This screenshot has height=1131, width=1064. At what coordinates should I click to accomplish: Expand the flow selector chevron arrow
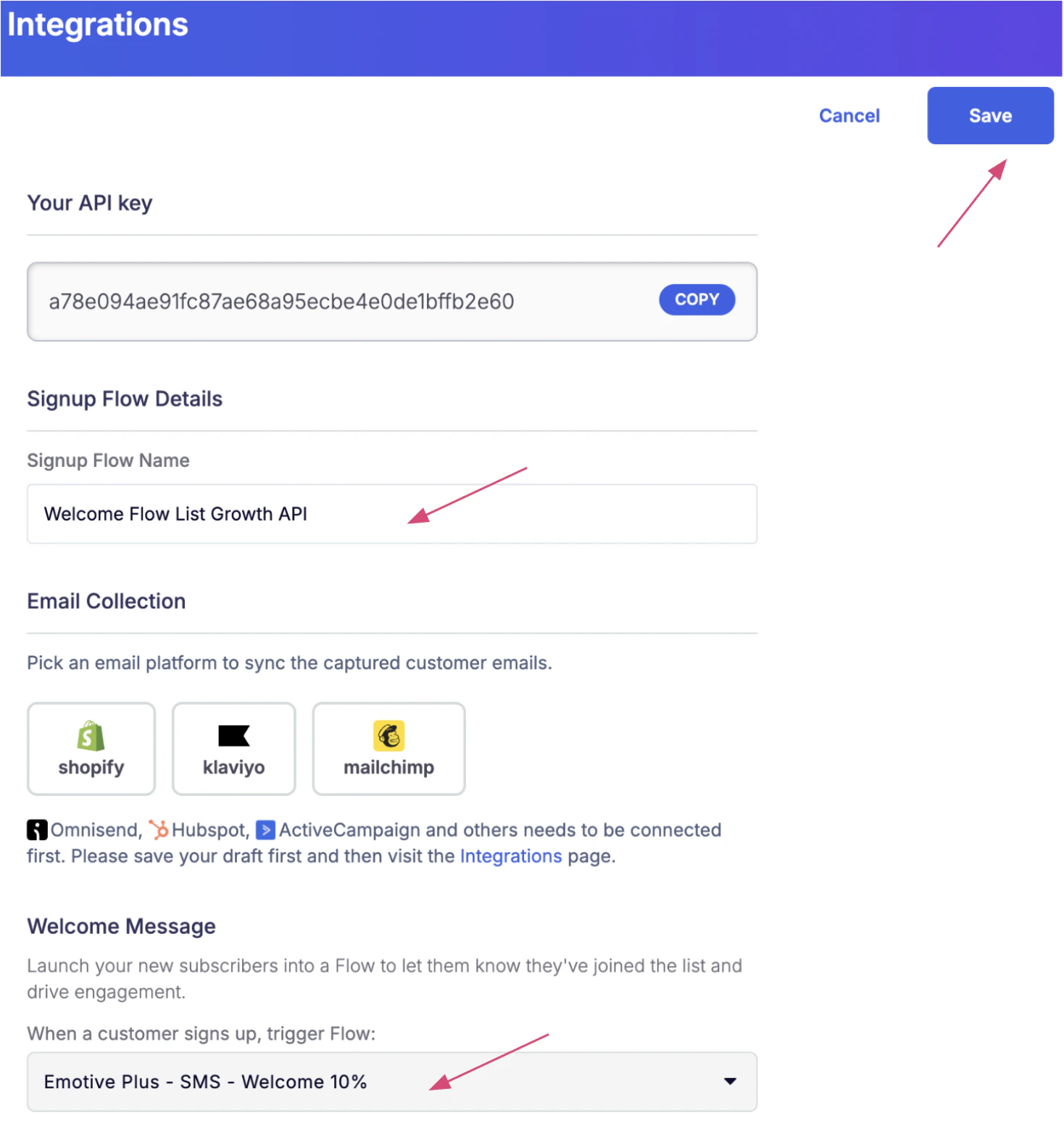coord(730,1082)
